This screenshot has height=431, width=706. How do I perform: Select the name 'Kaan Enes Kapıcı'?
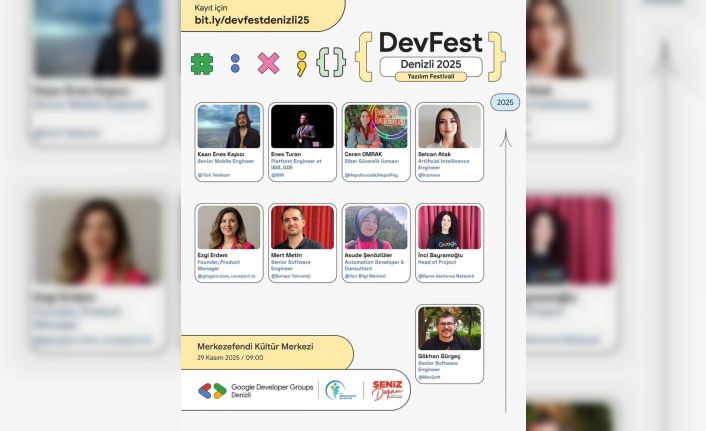click(221, 154)
